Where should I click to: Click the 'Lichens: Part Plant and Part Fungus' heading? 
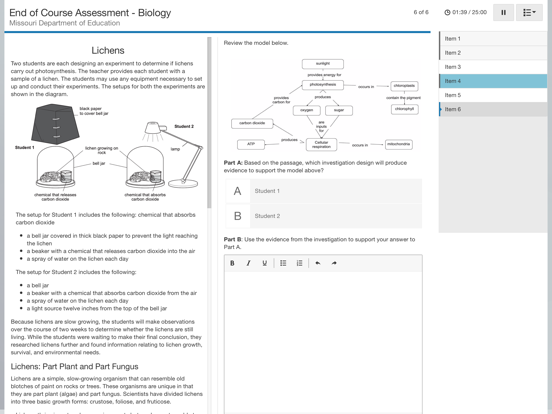coord(74,366)
